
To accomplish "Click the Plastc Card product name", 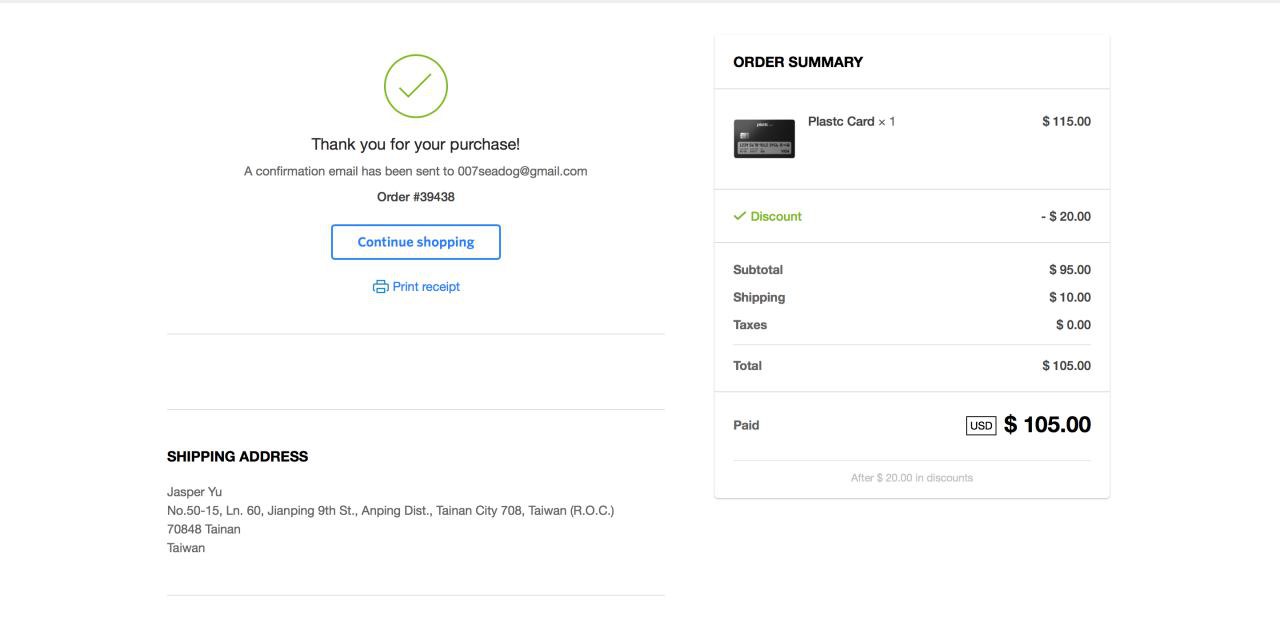I will point(841,122).
